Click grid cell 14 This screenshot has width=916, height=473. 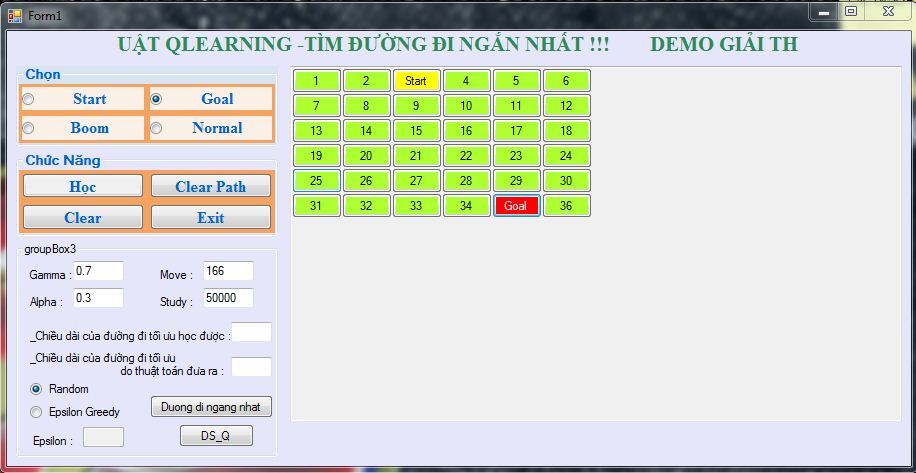point(367,131)
